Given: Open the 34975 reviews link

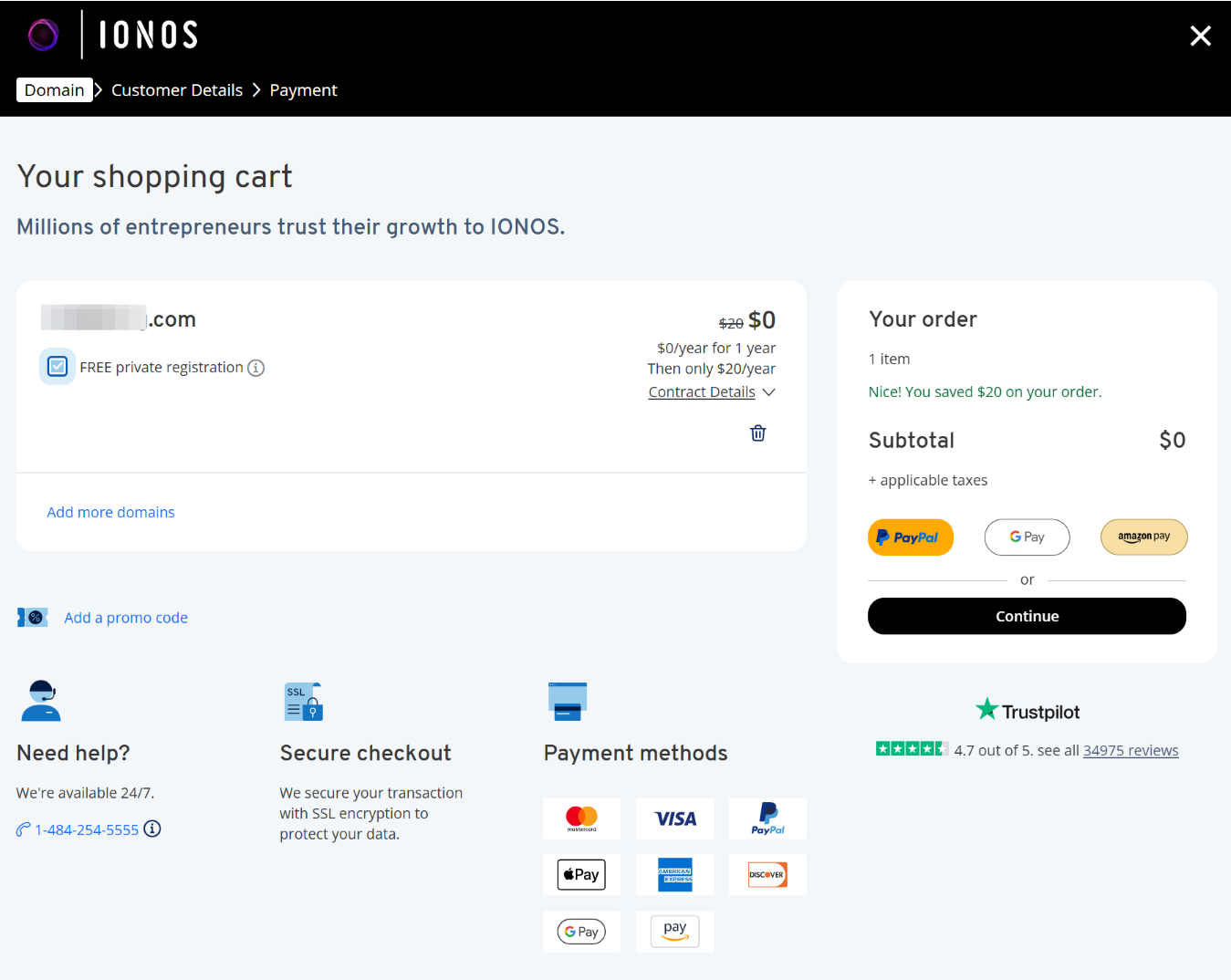Looking at the screenshot, I should 1130,751.
